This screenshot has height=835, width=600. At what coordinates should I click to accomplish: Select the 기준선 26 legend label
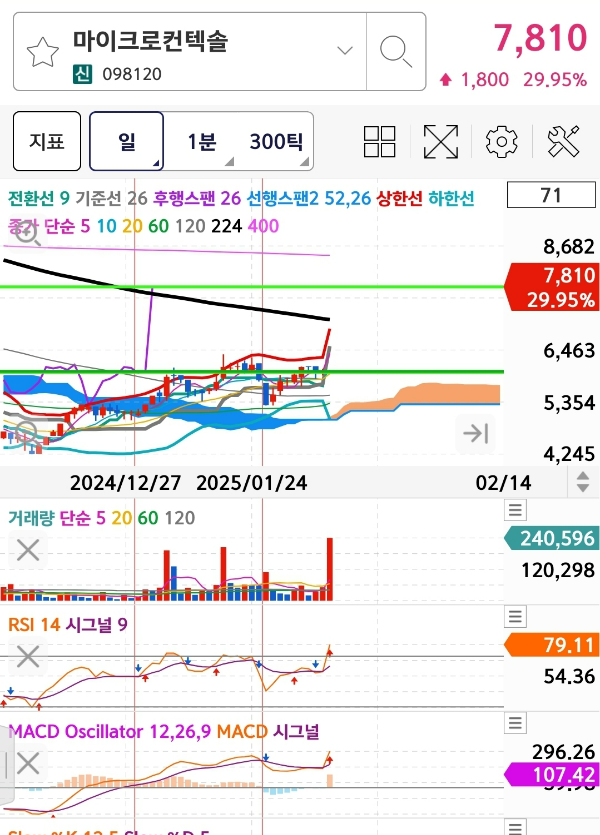[x=111, y=199]
